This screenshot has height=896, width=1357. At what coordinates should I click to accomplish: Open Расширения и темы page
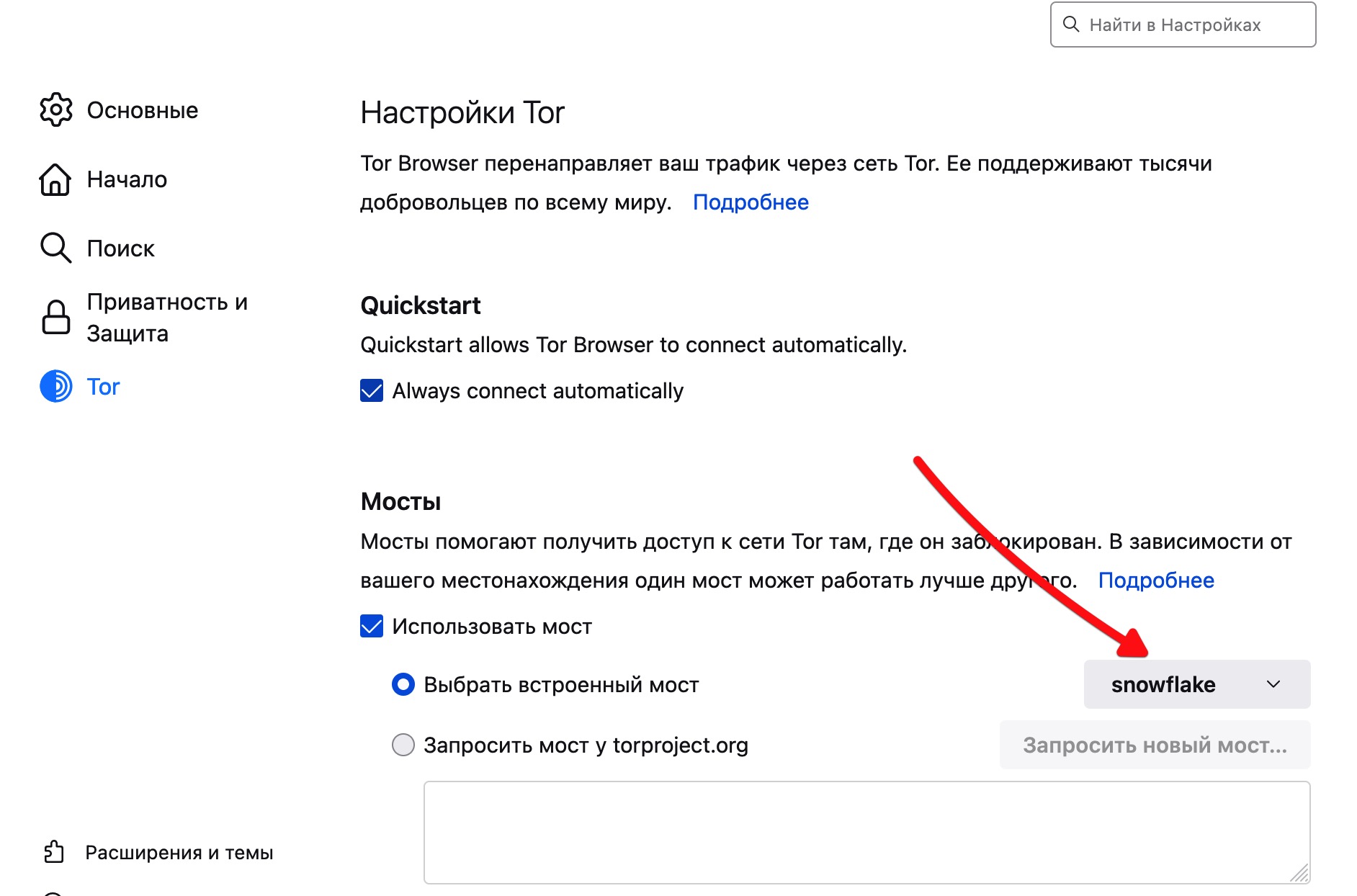click(x=179, y=853)
